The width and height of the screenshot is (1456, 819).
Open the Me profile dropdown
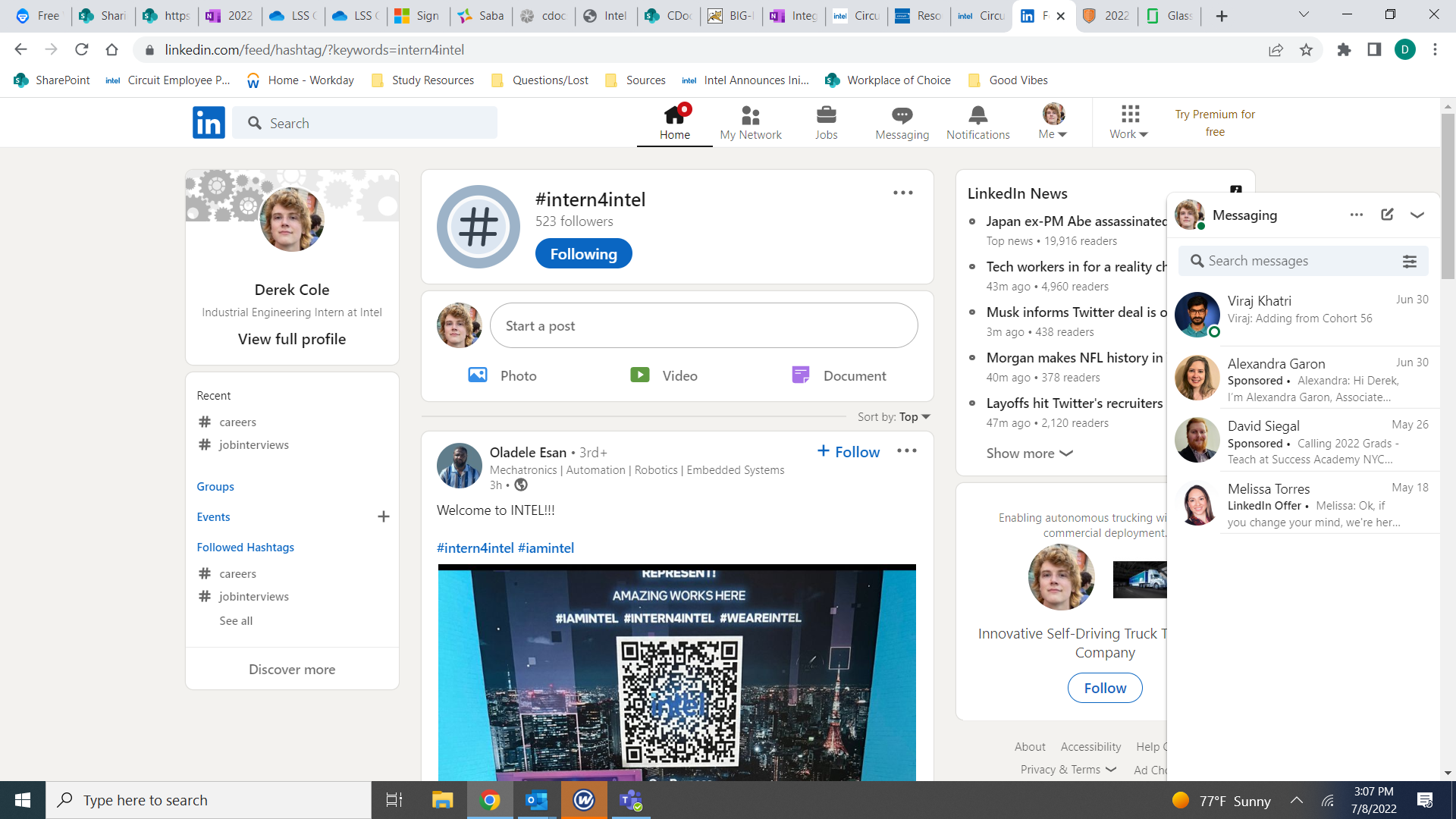coord(1053,122)
